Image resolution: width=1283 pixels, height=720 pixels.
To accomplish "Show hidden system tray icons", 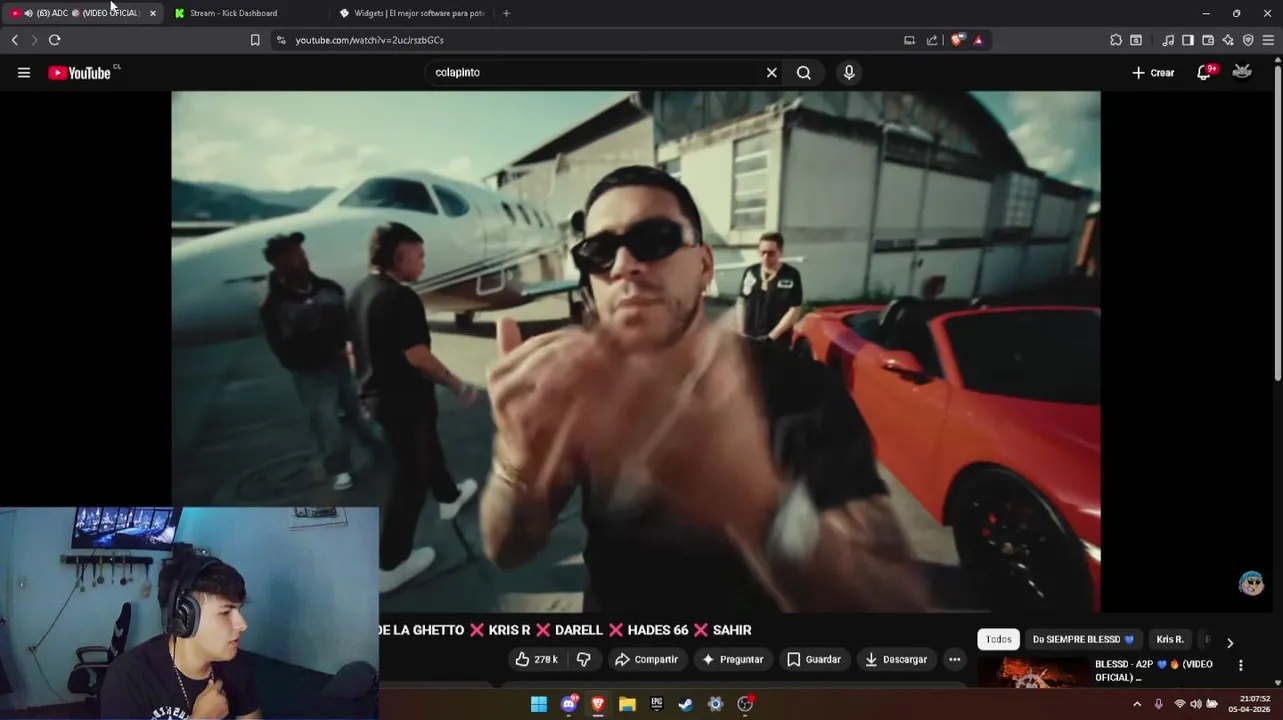I will [x=1137, y=704].
